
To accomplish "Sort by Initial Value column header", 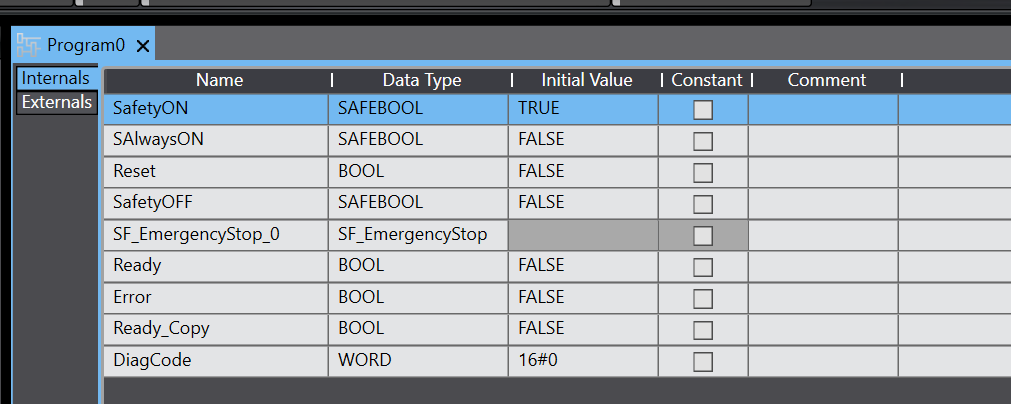I will [x=587, y=80].
